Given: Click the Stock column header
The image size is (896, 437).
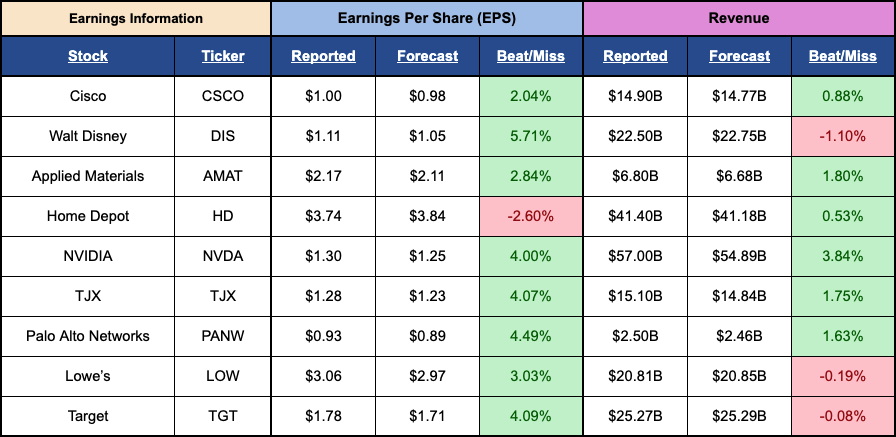Looking at the screenshot, I should [x=88, y=56].
